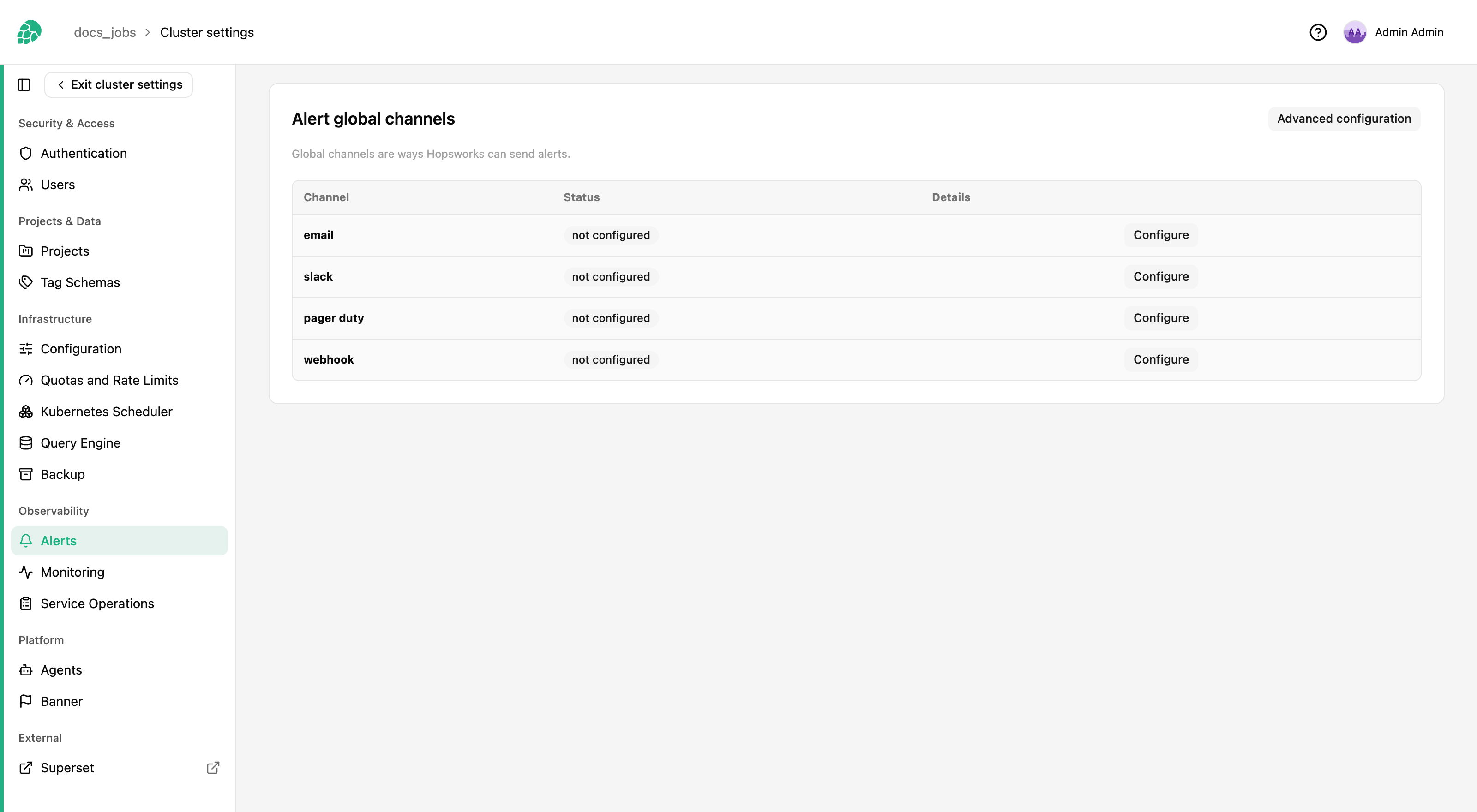The width and height of the screenshot is (1477, 812).
Task: Open the Monitoring section
Action: tap(119, 572)
